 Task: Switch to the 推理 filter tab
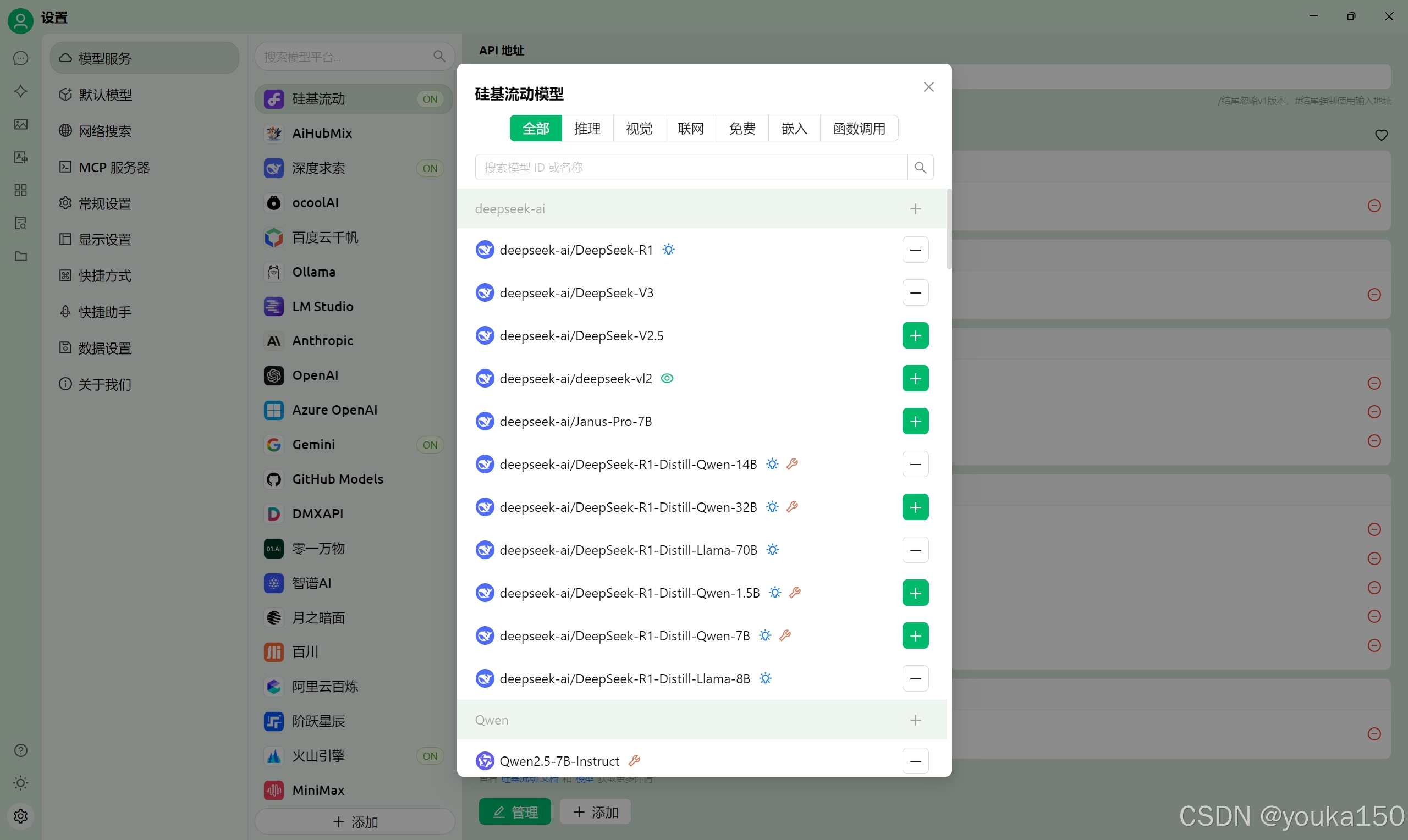click(587, 129)
